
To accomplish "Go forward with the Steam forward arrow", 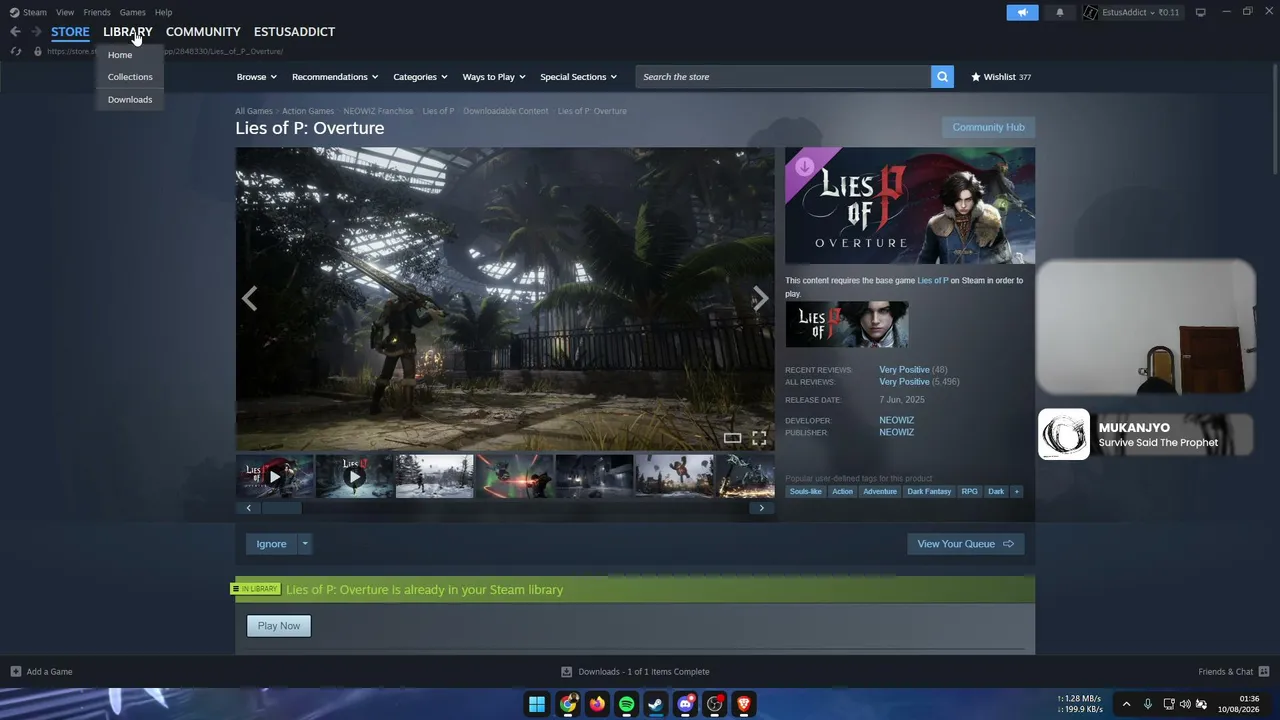I will tap(36, 32).
